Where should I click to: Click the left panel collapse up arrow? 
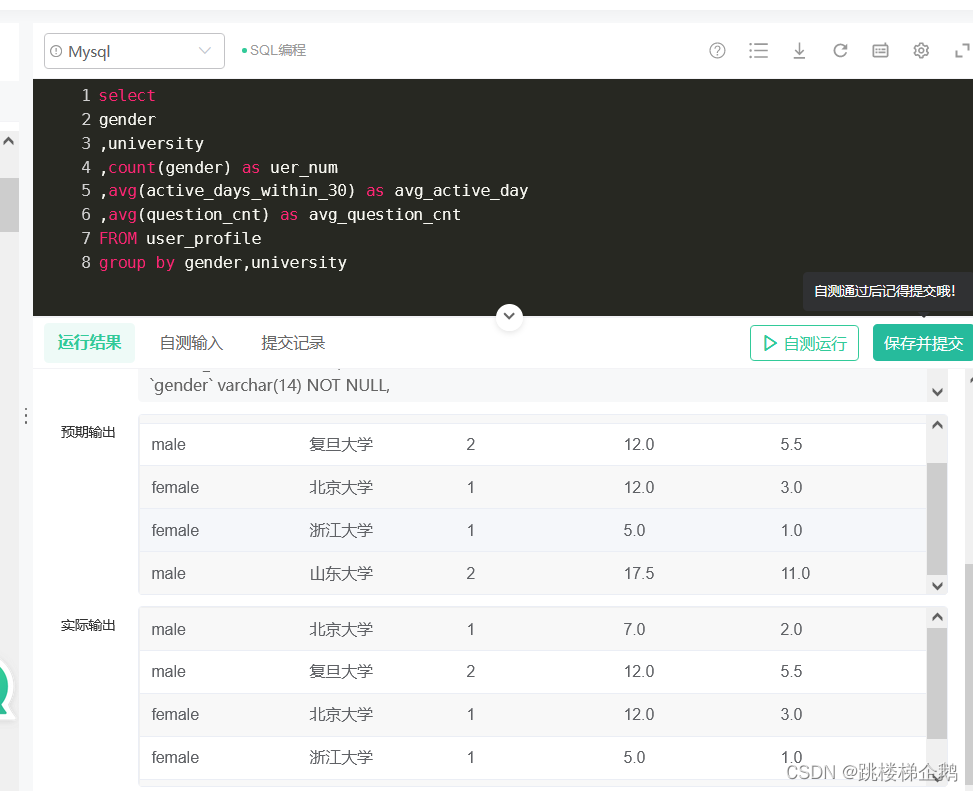pyautogui.click(x=9, y=141)
